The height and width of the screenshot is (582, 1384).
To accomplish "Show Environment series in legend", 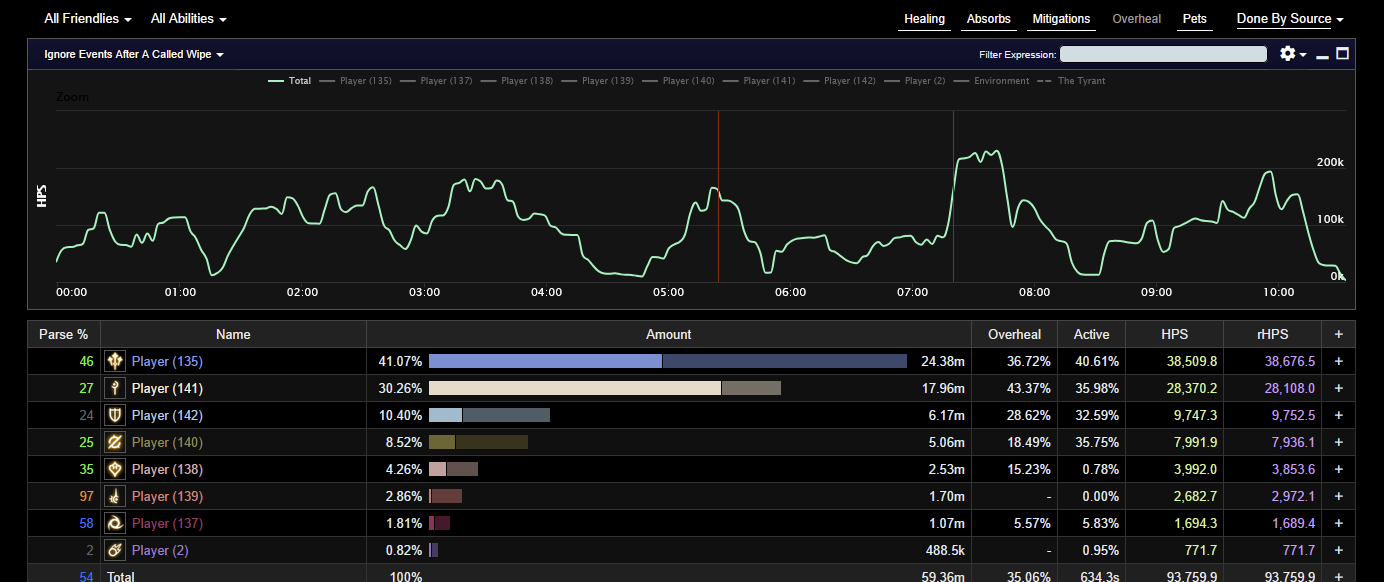I will click(x=991, y=81).
